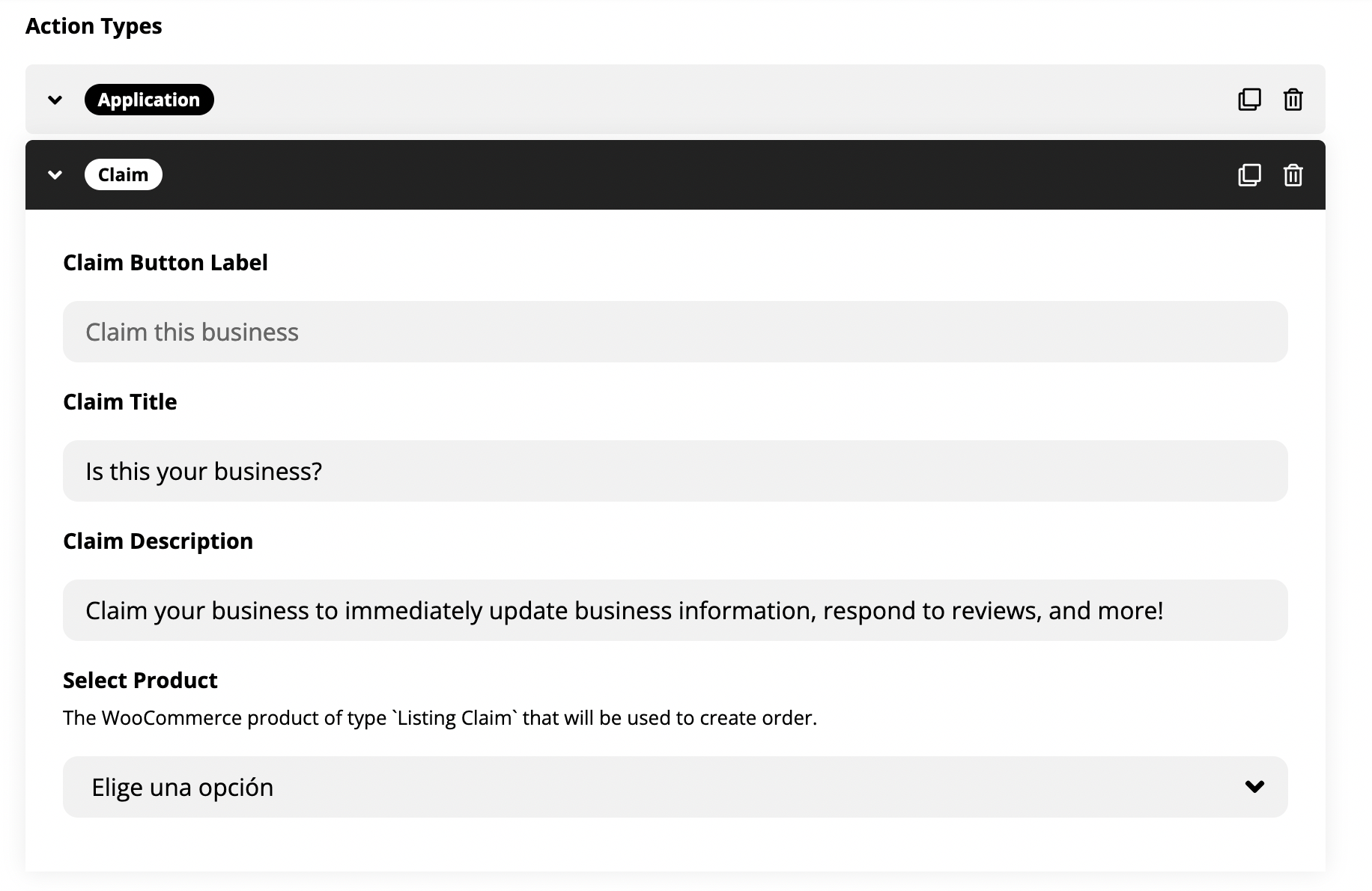
Task: Focus the Claim Button Label input field
Action: pos(674,332)
